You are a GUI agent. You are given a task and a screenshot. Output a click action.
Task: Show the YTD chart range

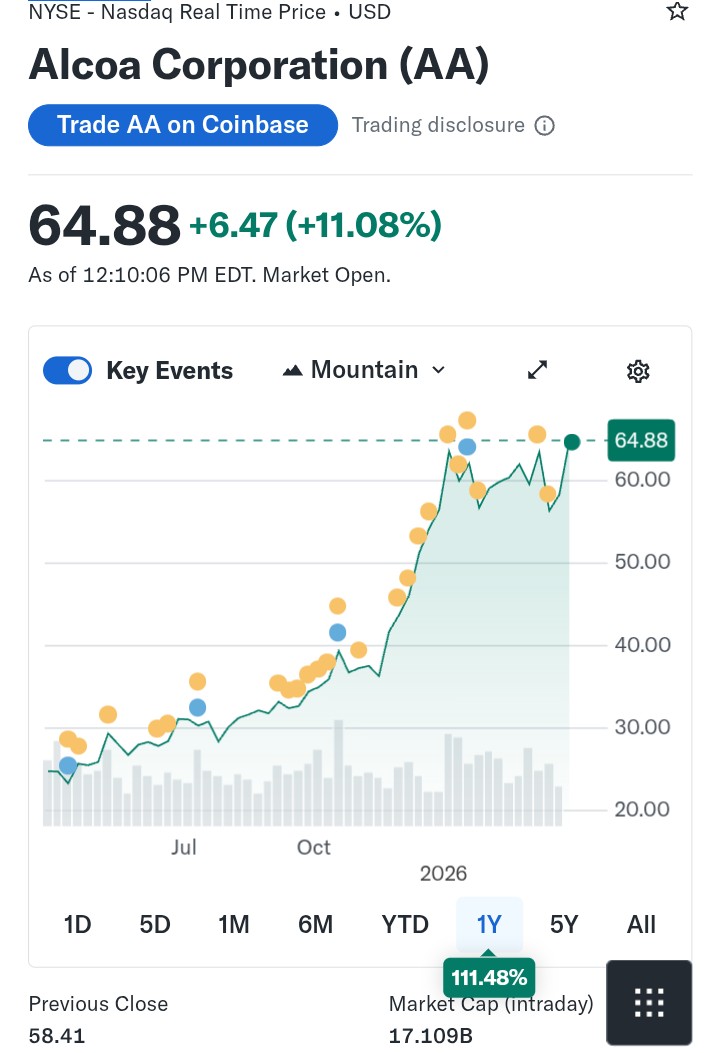point(405,924)
